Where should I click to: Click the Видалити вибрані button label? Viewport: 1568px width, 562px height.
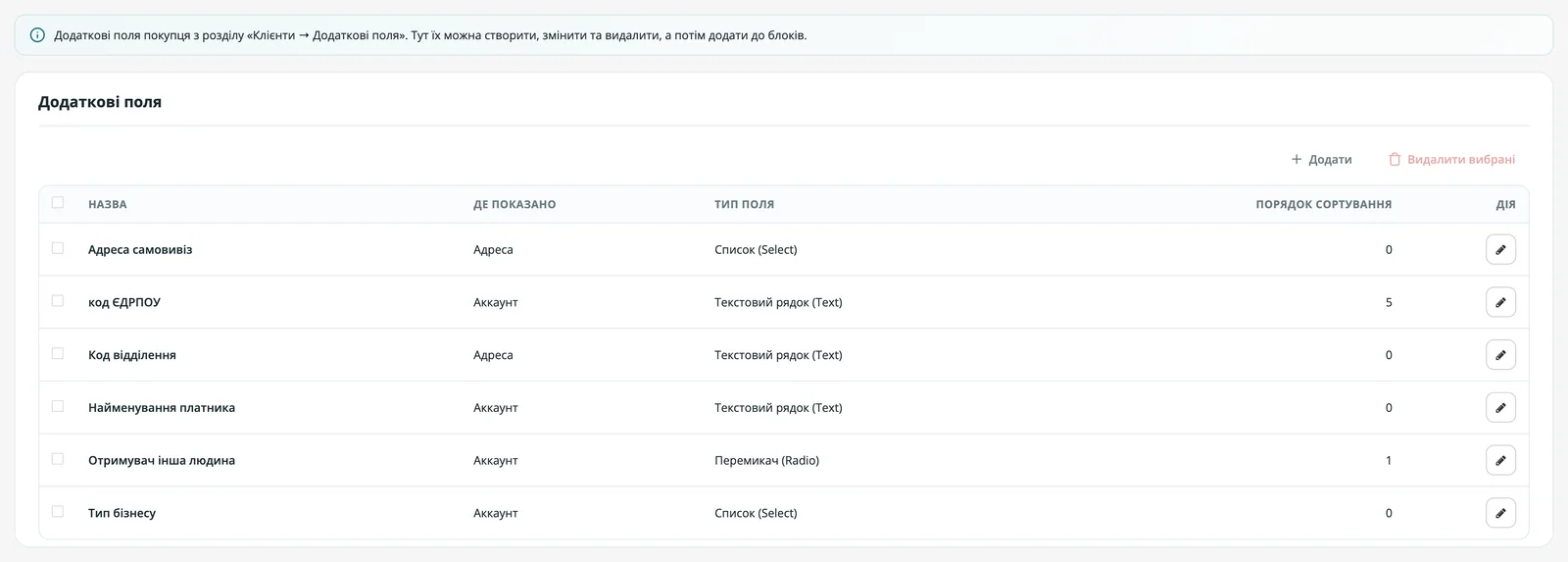[1461, 159]
